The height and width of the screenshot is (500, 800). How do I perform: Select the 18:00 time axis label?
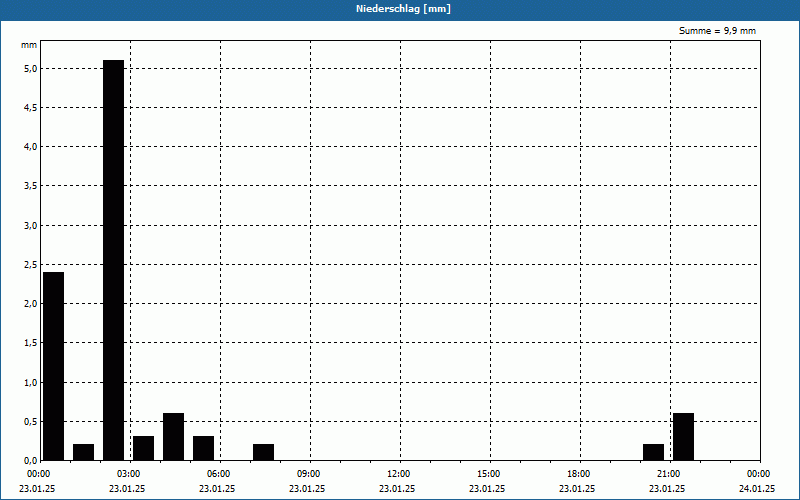pyautogui.click(x=578, y=473)
